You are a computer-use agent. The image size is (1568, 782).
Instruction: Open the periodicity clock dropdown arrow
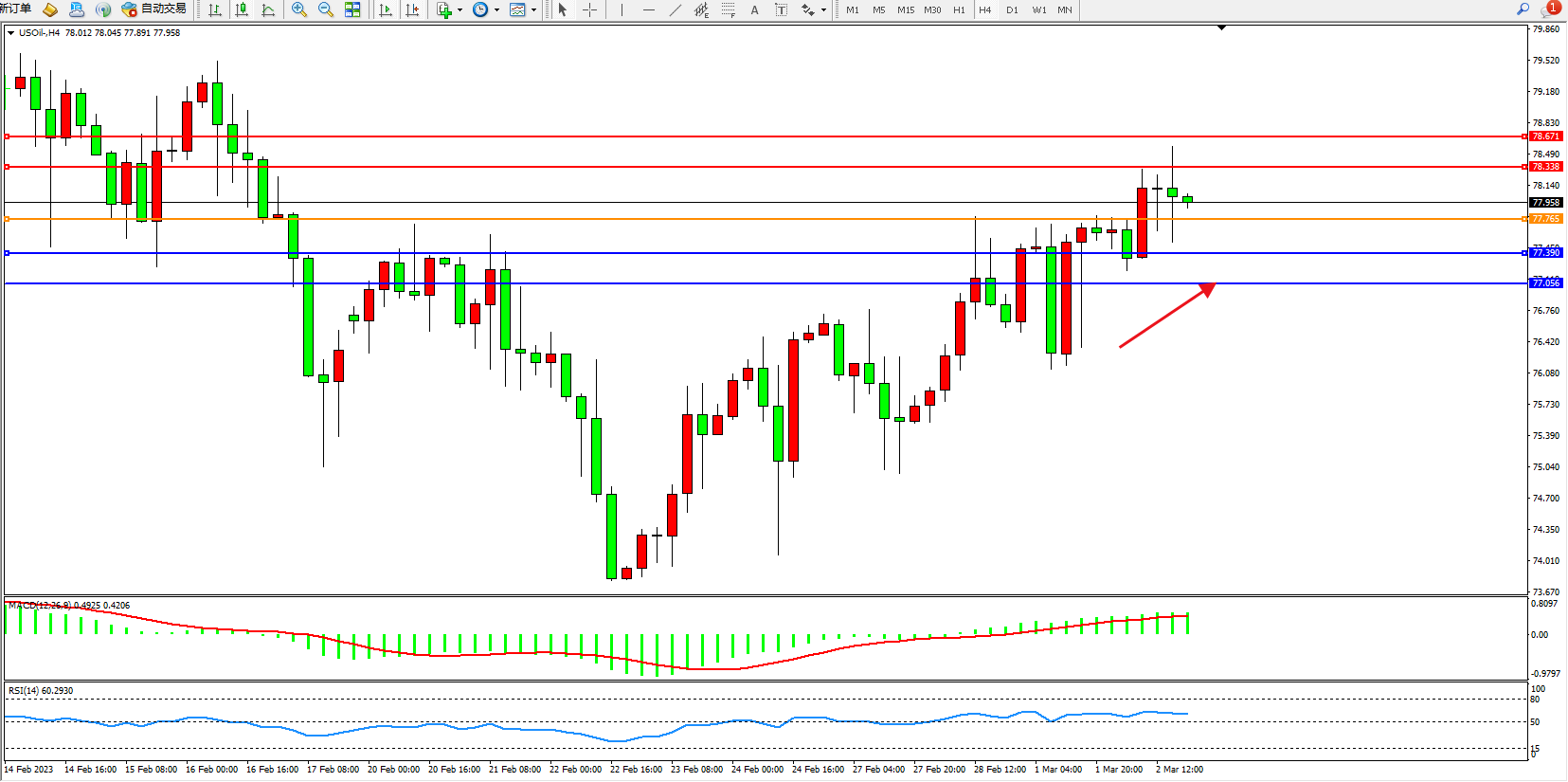[496, 9]
